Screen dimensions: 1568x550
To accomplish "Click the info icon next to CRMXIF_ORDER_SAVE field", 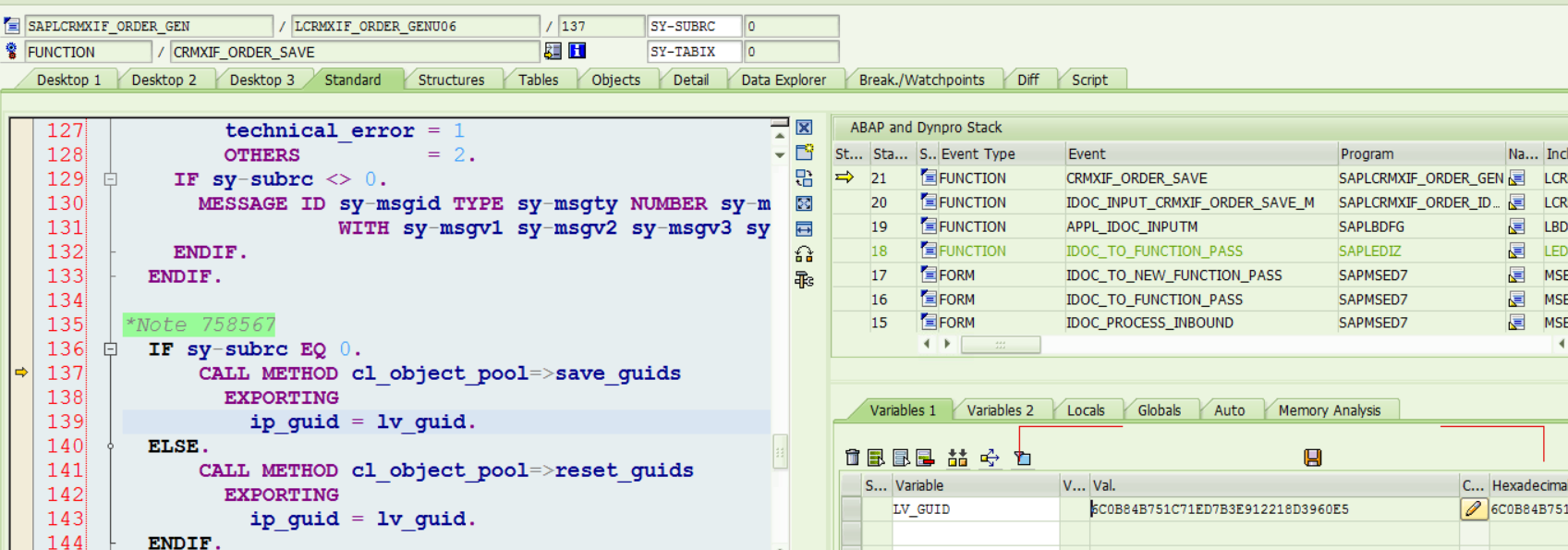I will [577, 51].
